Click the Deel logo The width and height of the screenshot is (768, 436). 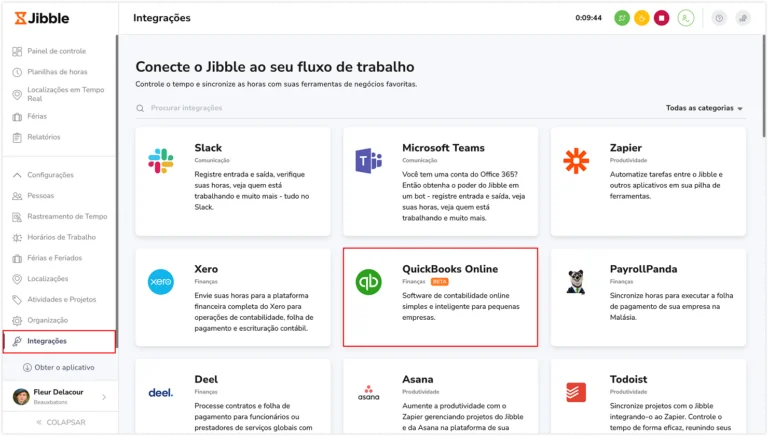click(x=161, y=392)
